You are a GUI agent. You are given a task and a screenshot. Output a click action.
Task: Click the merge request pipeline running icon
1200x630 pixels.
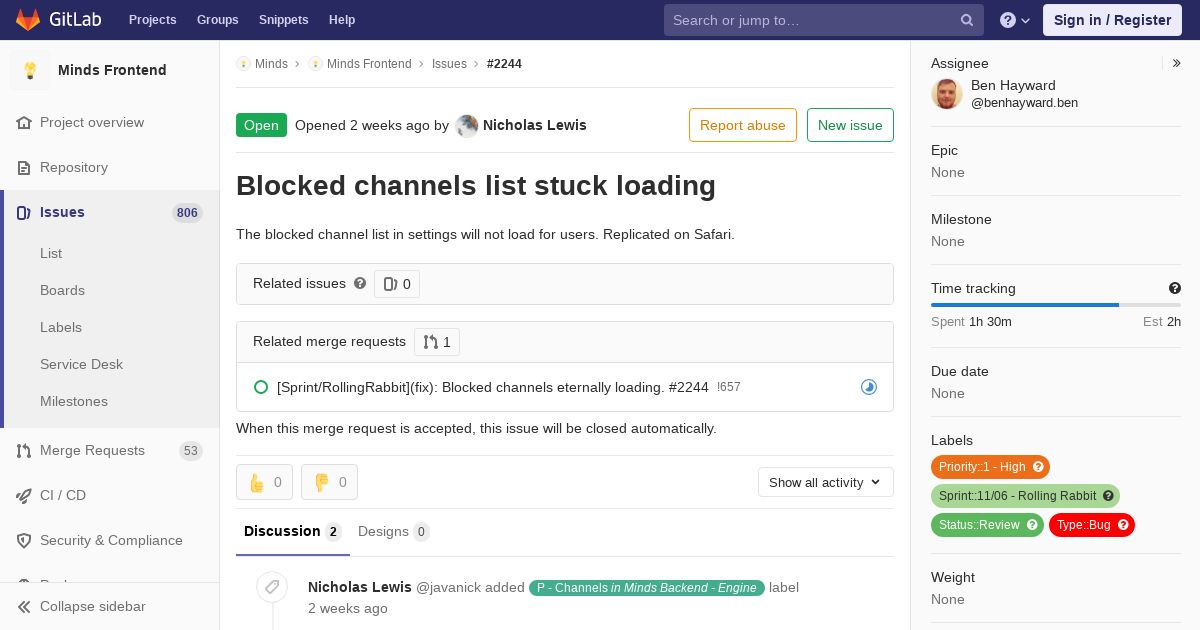(869, 387)
